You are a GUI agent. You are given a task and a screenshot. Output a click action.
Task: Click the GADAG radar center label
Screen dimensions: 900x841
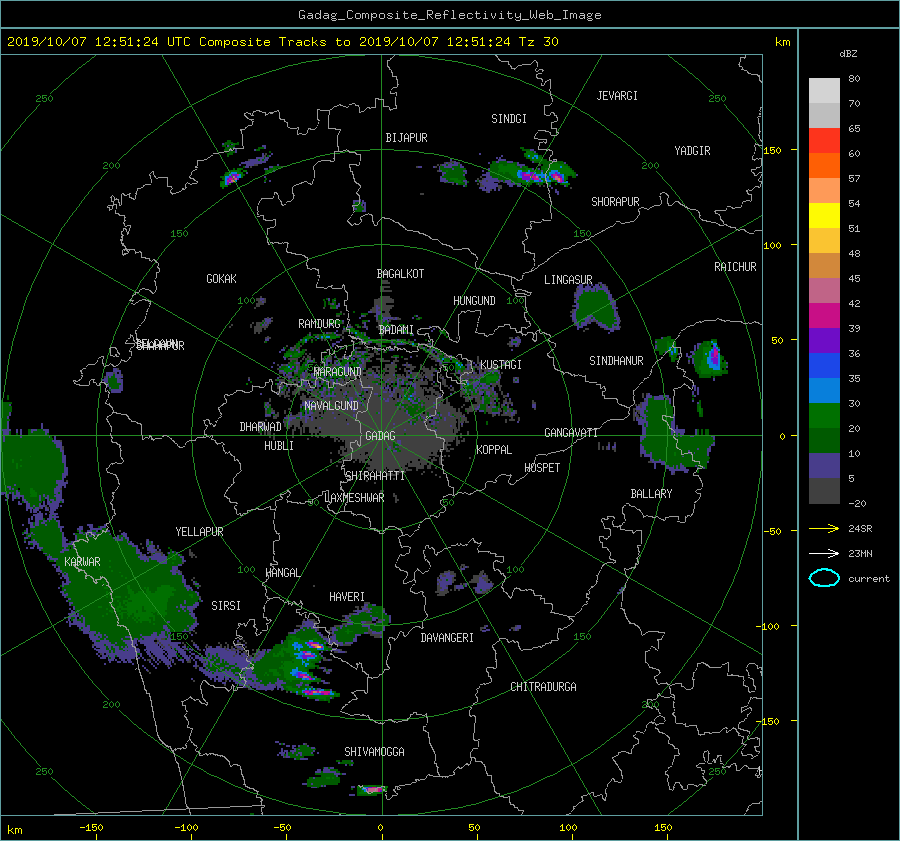pyautogui.click(x=380, y=436)
